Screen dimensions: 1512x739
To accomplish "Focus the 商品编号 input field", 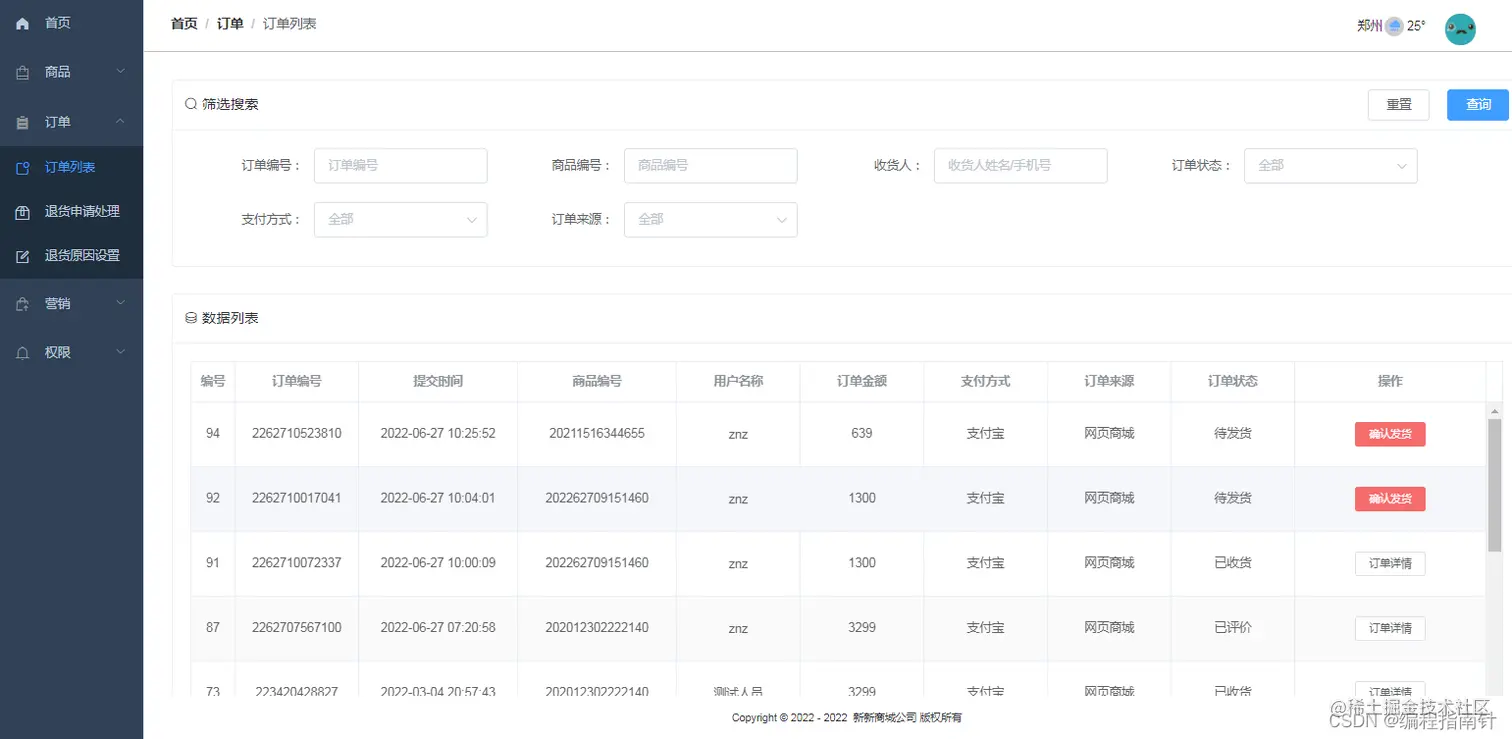I will point(710,166).
